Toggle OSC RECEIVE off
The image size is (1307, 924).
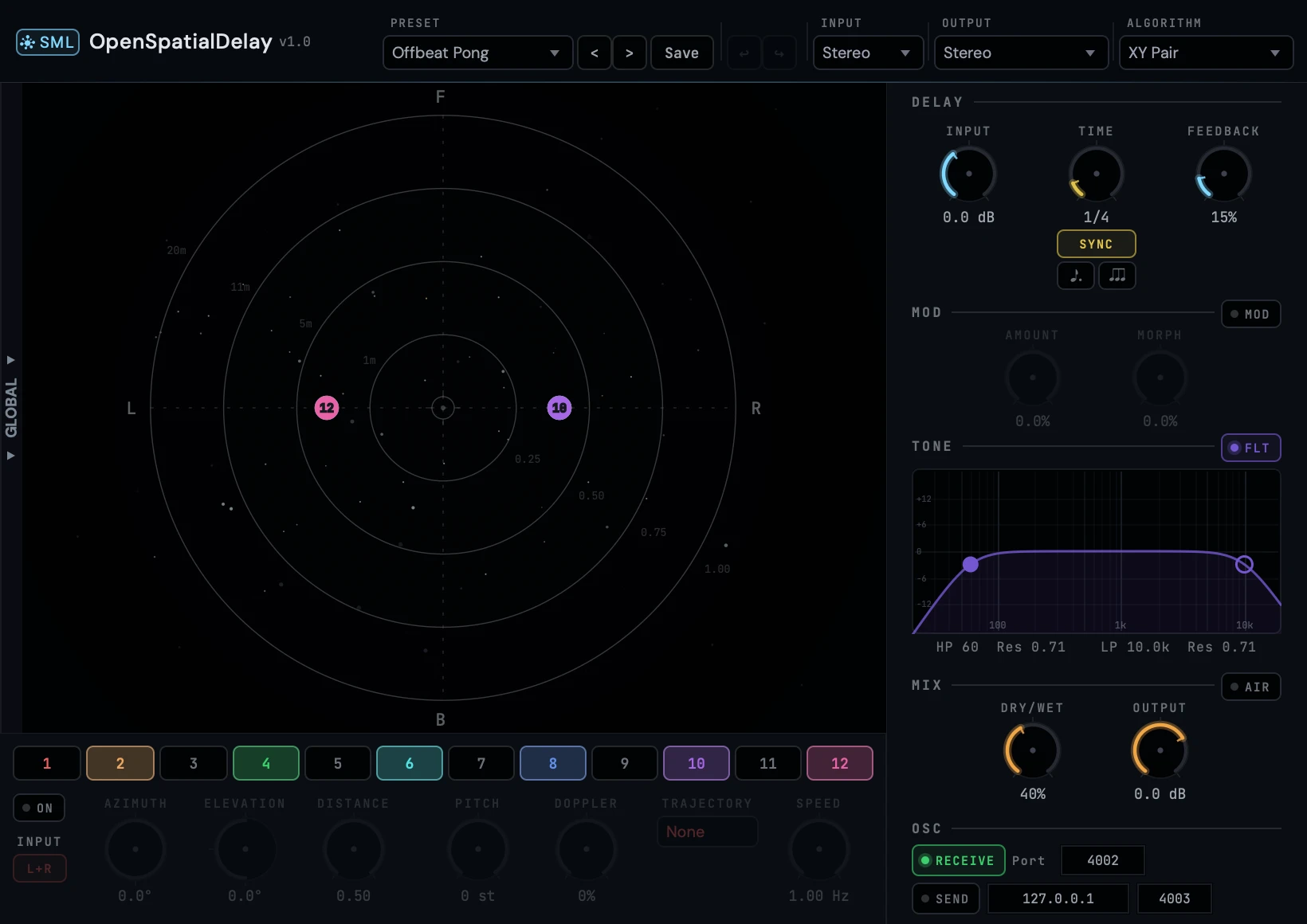coord(958,860)
